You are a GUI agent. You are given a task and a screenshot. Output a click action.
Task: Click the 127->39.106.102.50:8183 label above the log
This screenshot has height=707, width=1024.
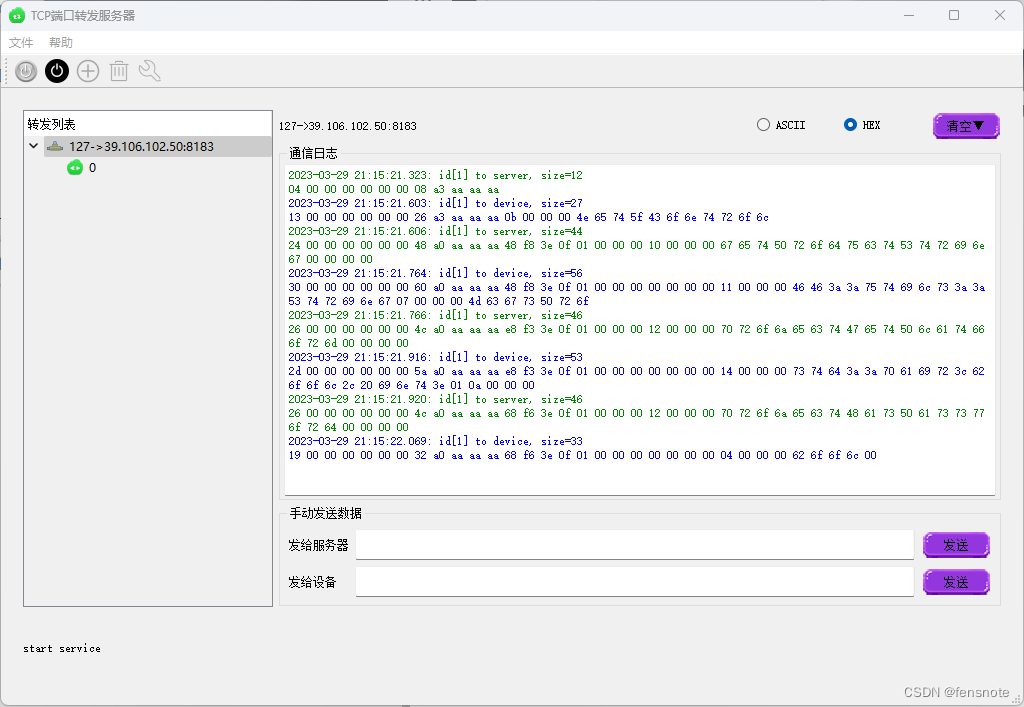347,126
